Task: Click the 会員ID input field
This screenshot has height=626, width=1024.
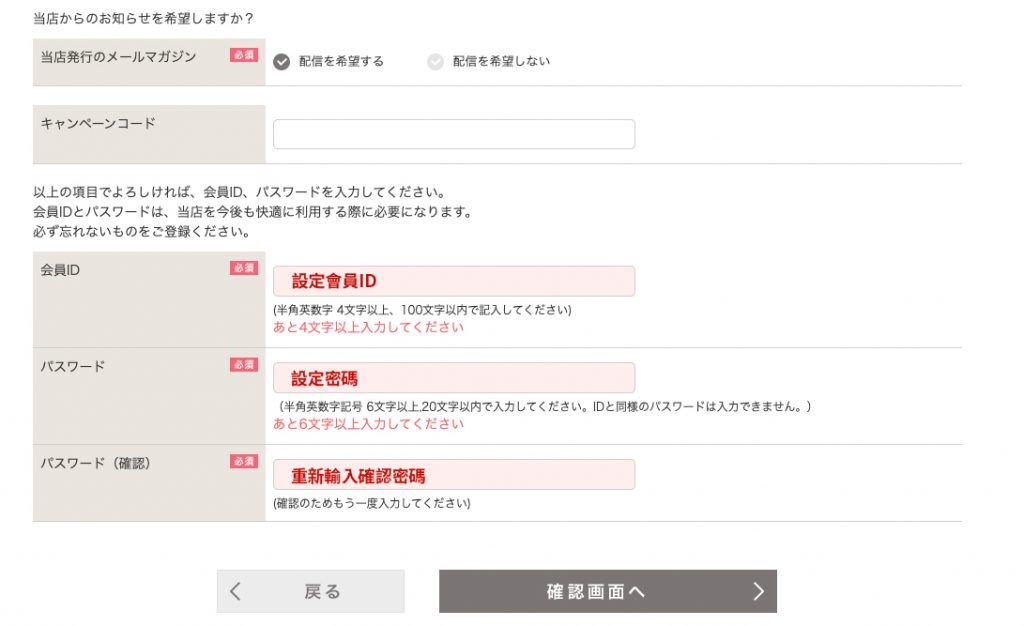Action: (x=454, y=281)
